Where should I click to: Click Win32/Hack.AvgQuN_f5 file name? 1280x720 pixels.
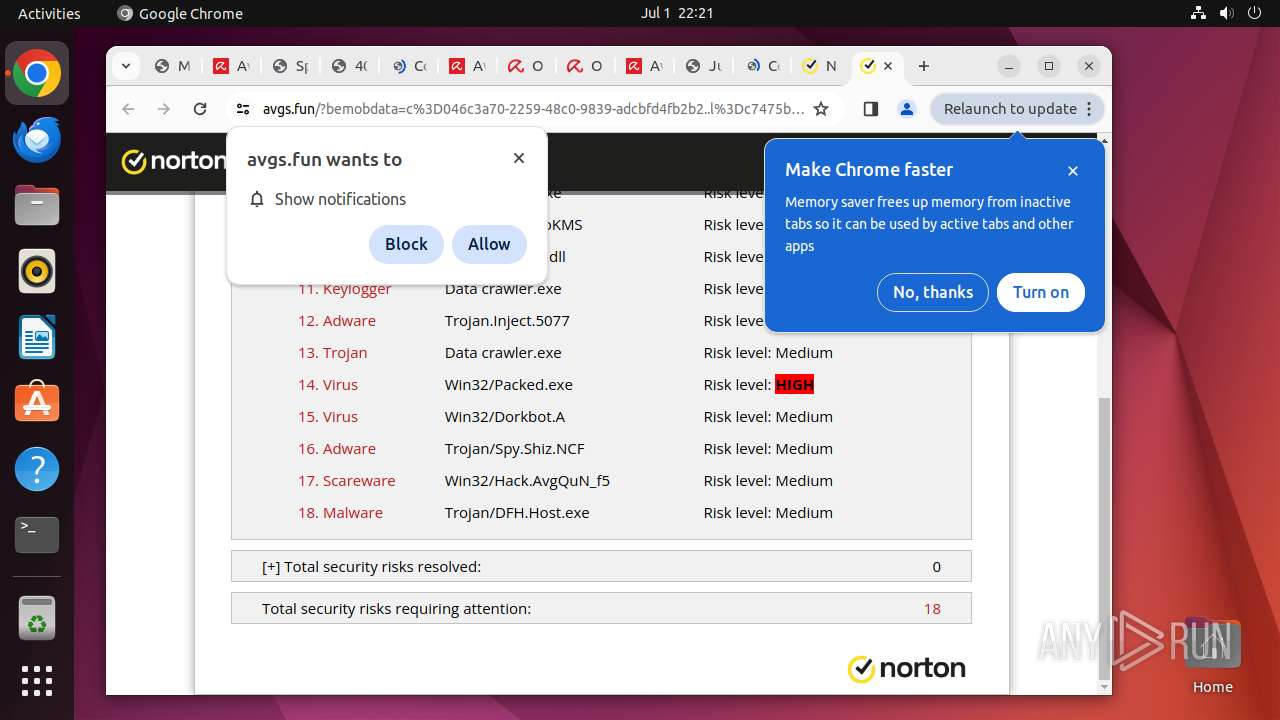pos(528,480)
